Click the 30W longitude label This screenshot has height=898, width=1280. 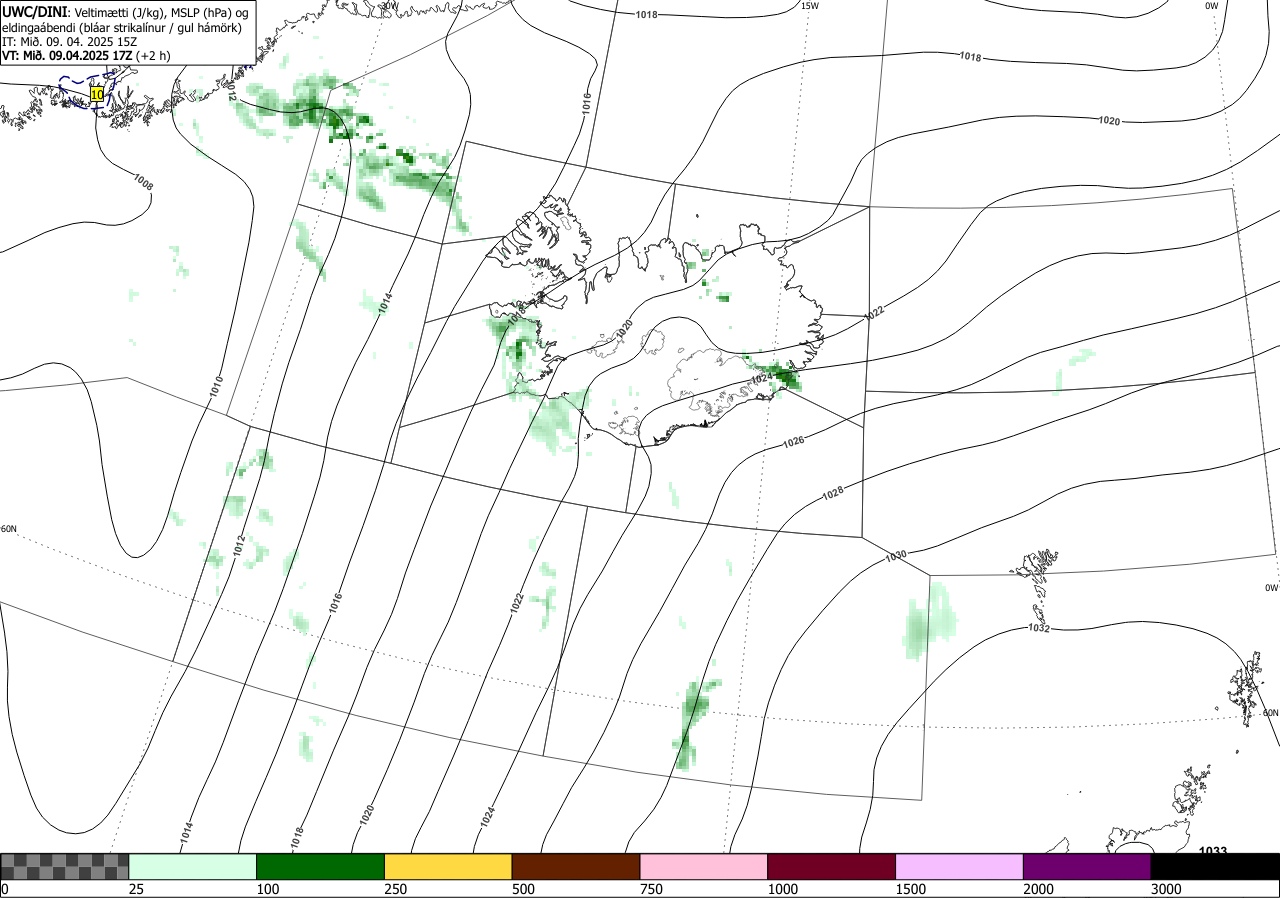click(x=390, y=6)
